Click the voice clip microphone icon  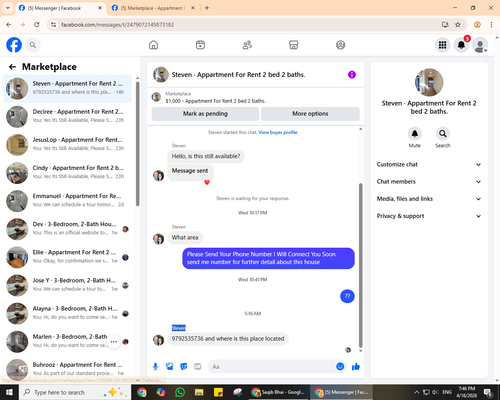click(x=155, y=367)
